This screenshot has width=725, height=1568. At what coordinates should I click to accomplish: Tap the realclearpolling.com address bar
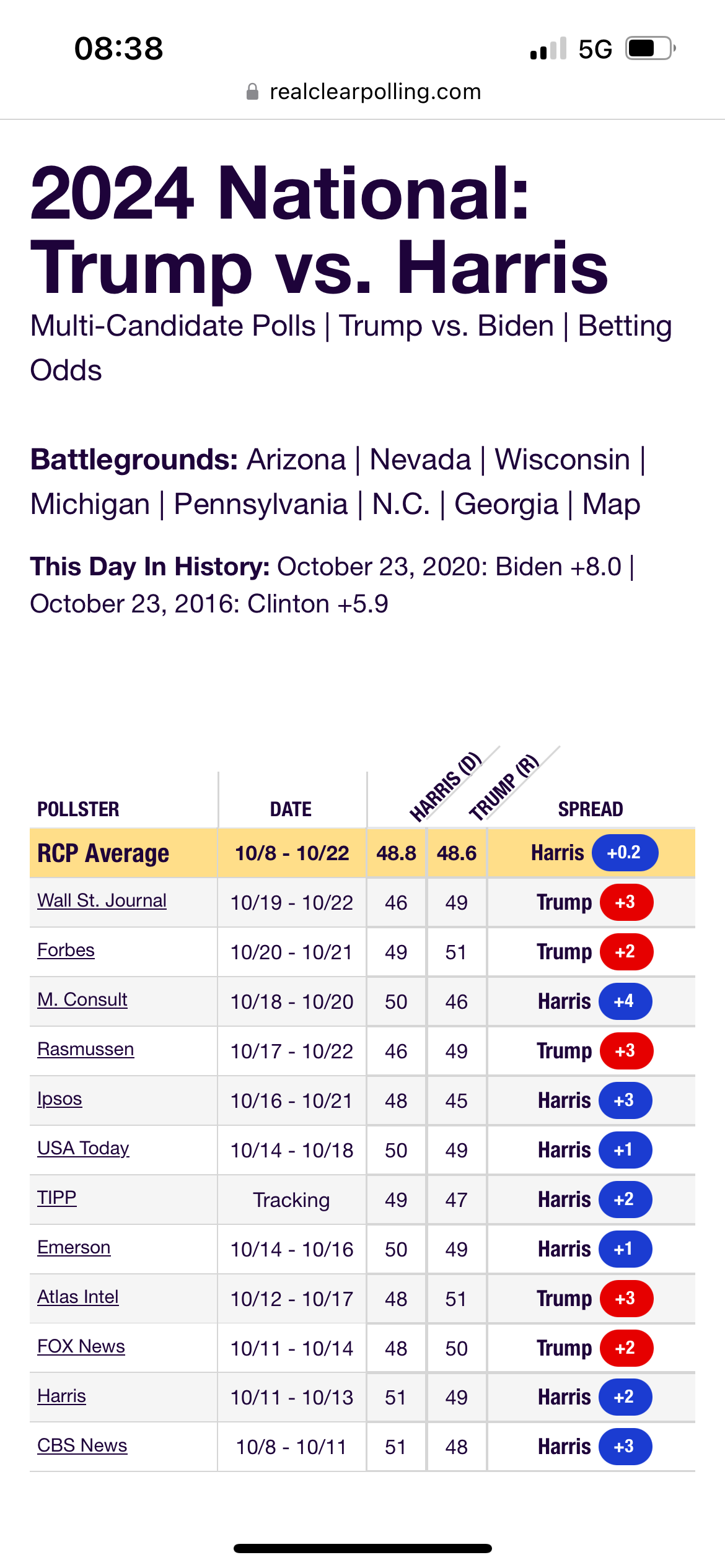tap(375, 92)
